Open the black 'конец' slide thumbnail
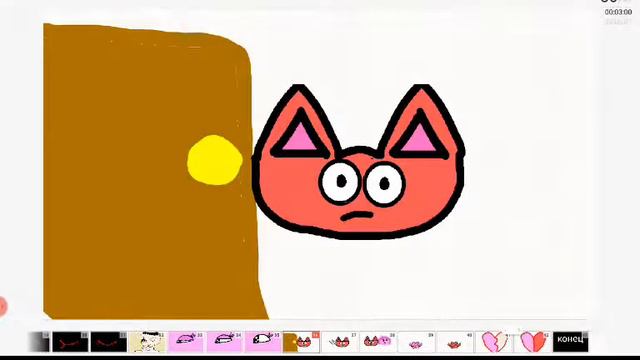 click(x=570, y=342)
